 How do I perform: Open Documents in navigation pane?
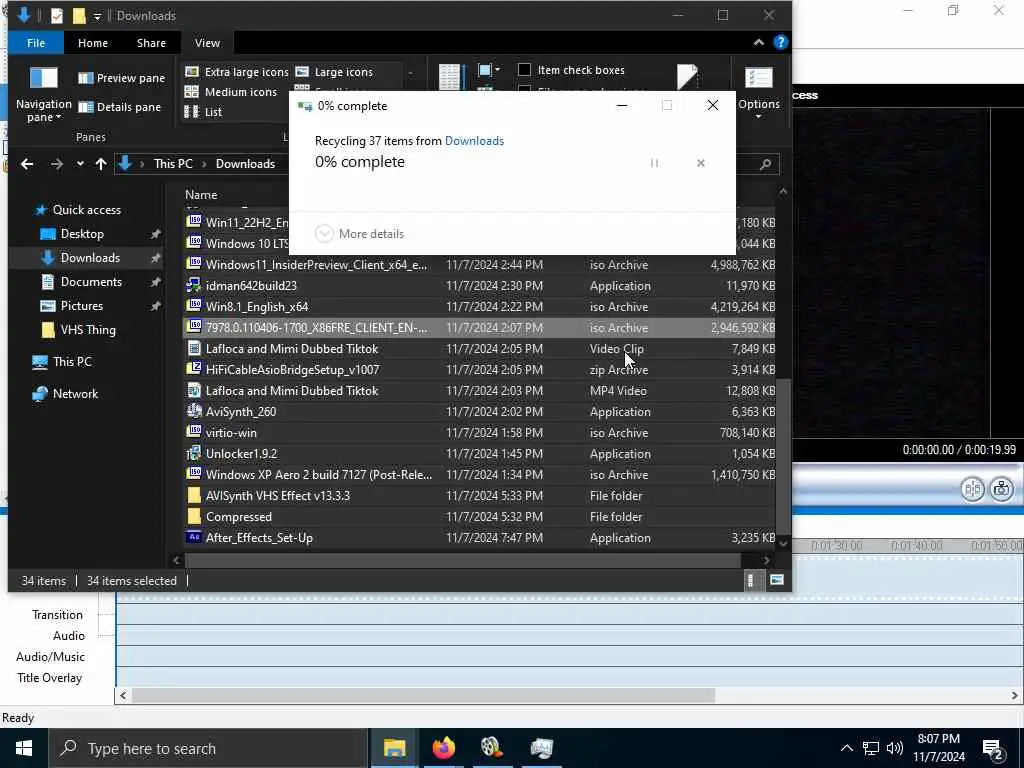click(x=91, y=282)
